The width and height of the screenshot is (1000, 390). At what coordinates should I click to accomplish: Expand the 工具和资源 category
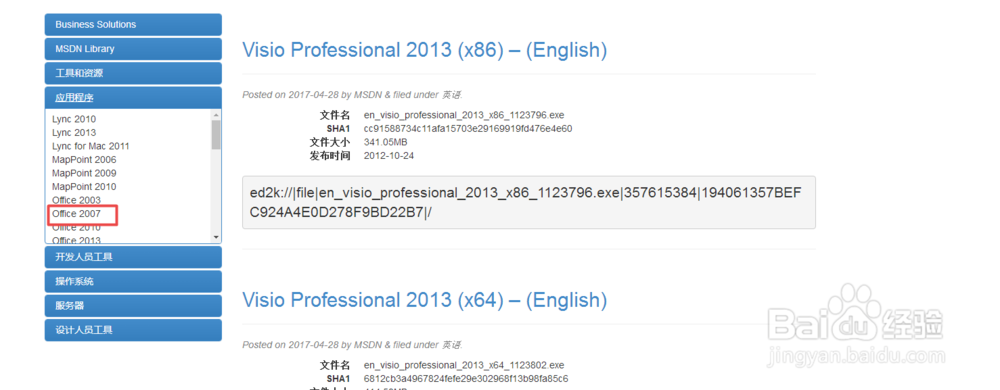(x=133, y=73)
